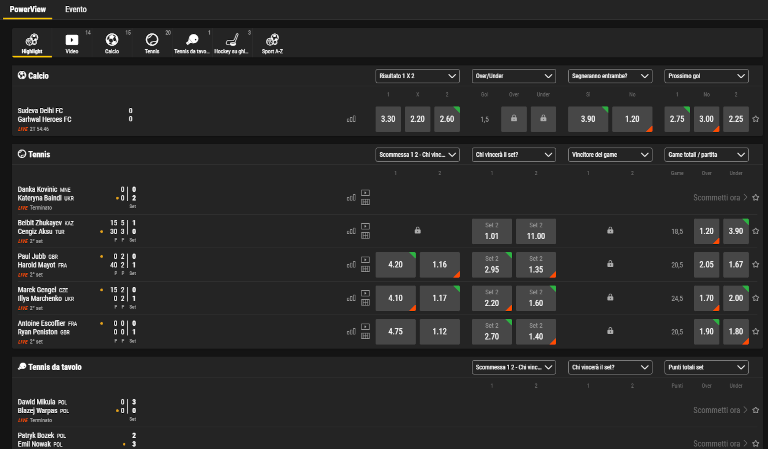Select the Calcio soccer ball filter
Image resolution: width=768 pixels, height=449 pixels.
point(112,42)
